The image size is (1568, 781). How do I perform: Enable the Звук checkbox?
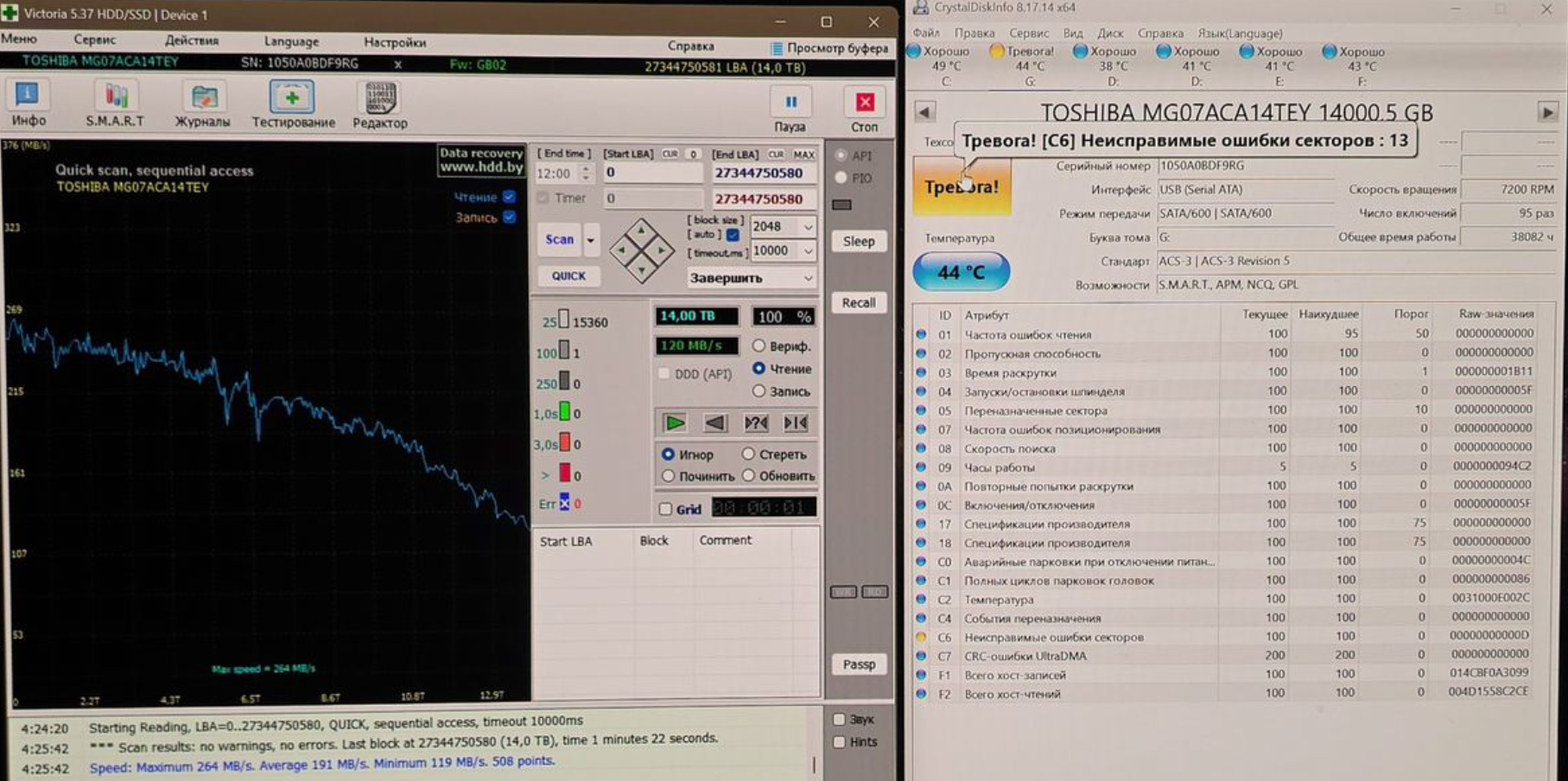tap(839, 719)
